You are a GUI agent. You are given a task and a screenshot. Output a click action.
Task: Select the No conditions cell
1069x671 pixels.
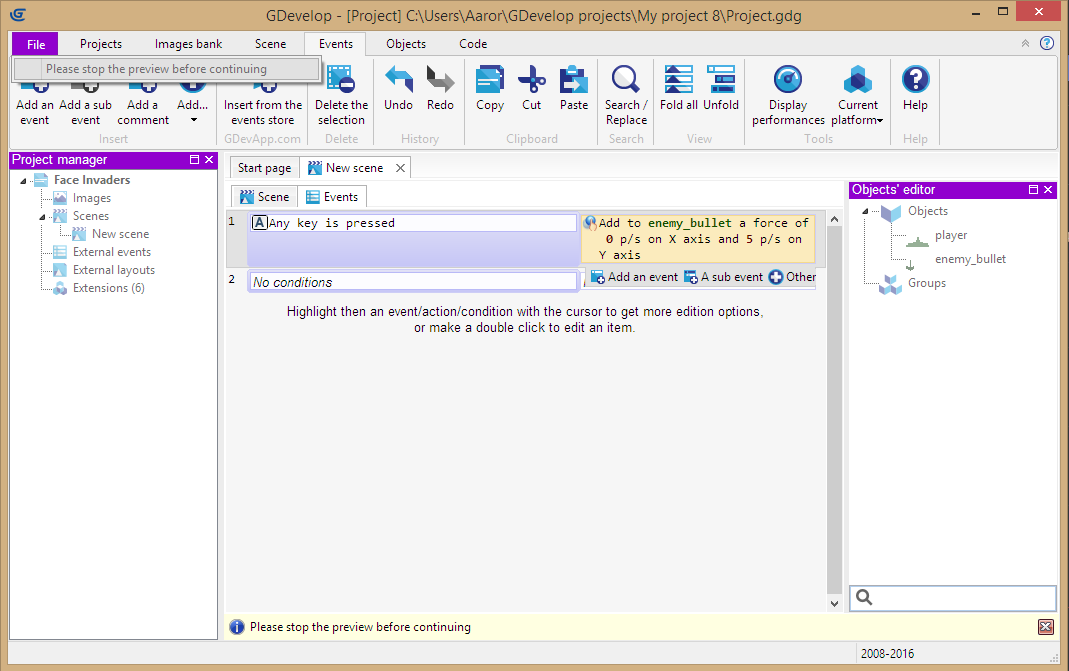point(413,282)
